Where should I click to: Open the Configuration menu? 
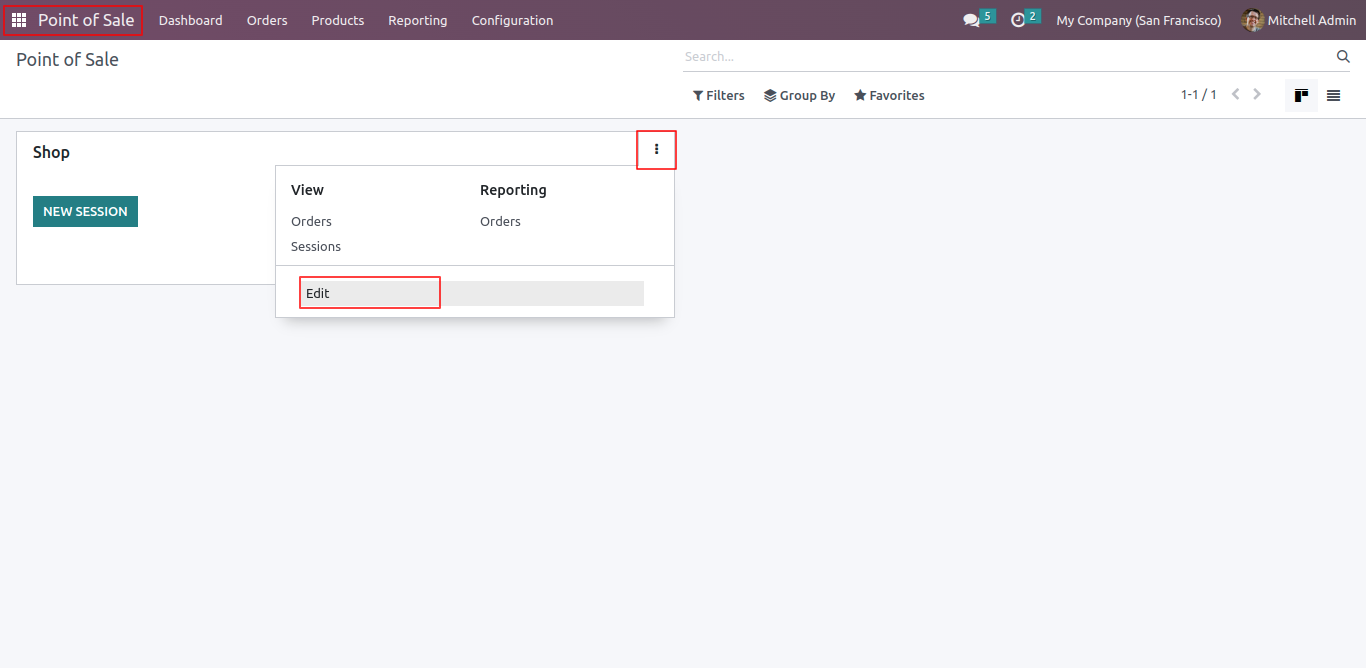click(512, 20)
